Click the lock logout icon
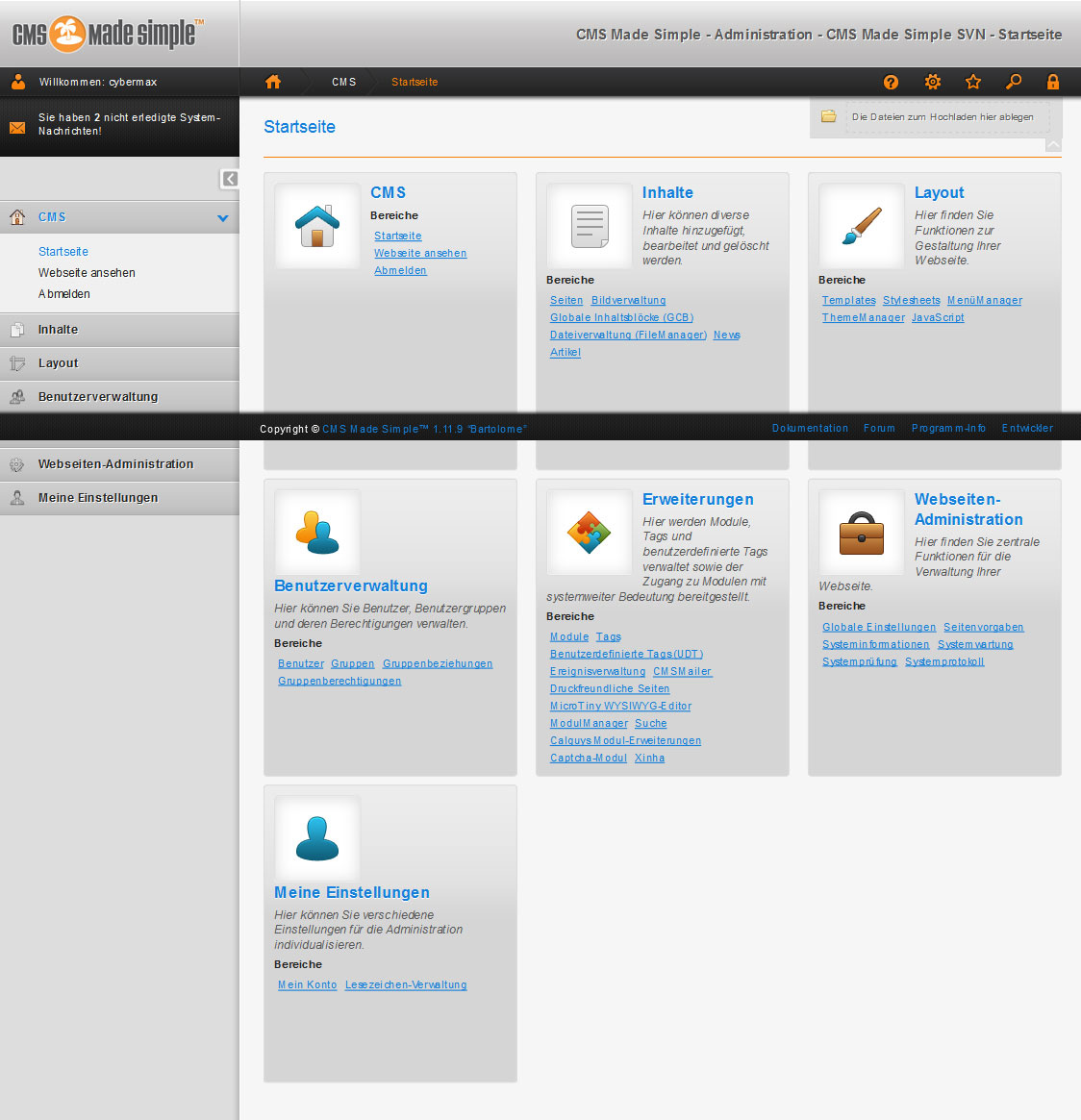 pyautogui.click(x=1052, y=82)
